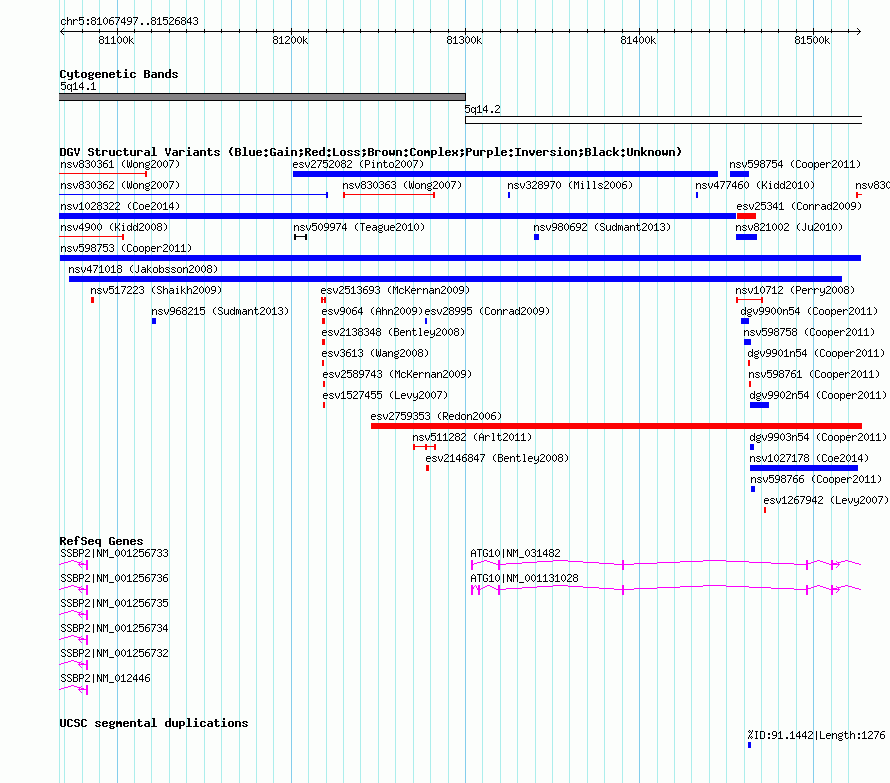Click the chr5:81067497..81526843 coordinate label
This screenshot has width=890, height=783.
point(129,22)
